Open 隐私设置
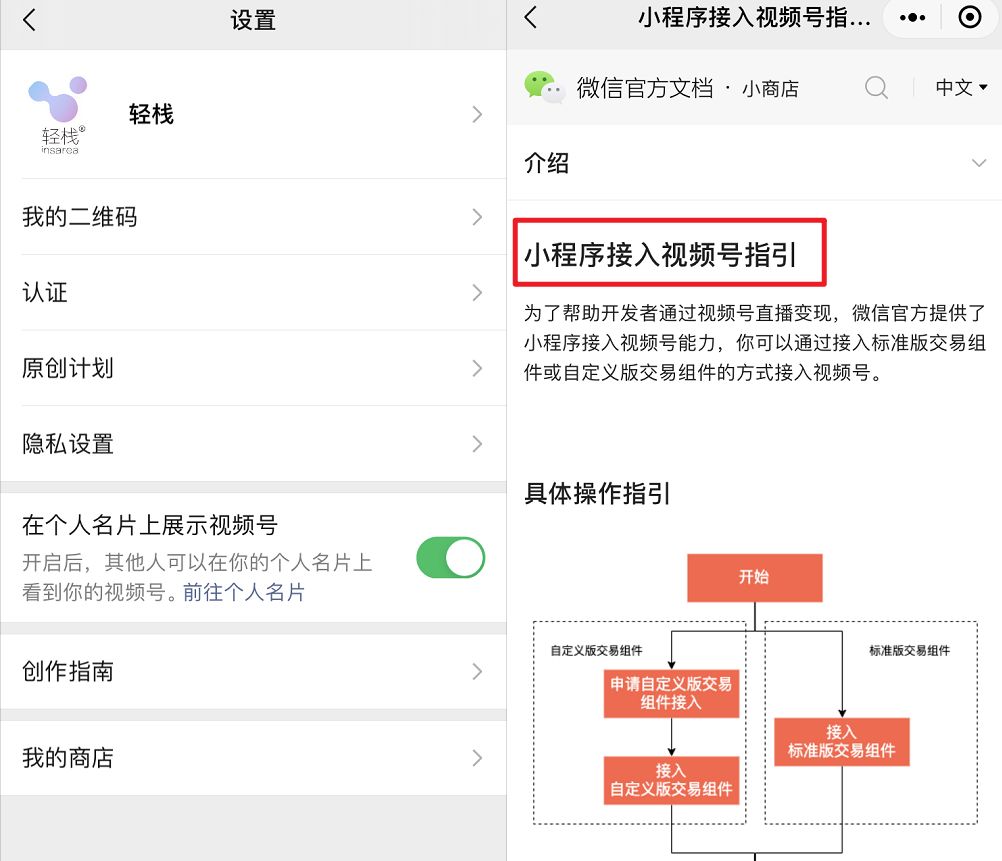This screenshot has height=861, width=1002. (253, 444)
